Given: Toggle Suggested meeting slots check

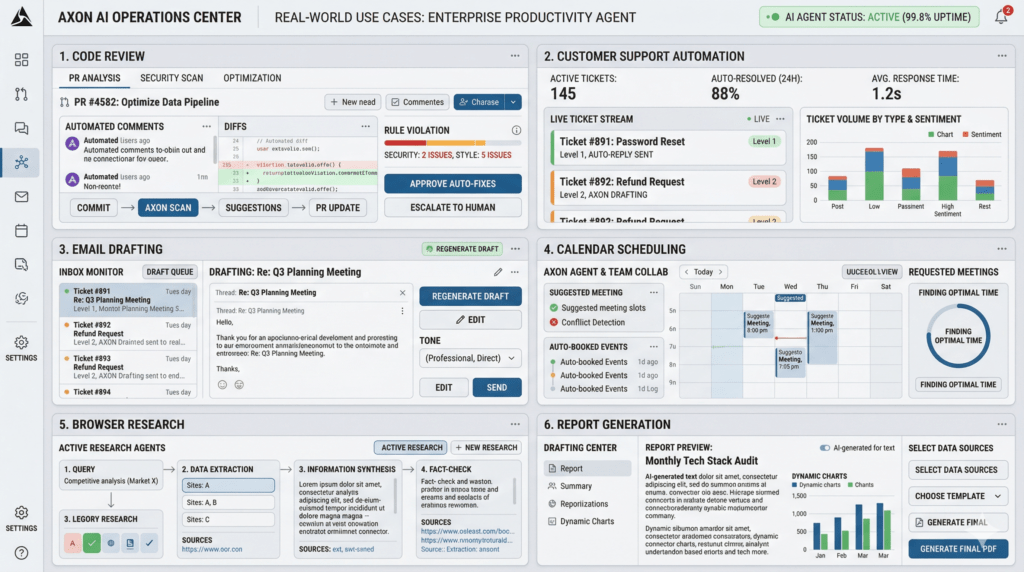Looking at the screenshot, I should (x=554, y=308).
